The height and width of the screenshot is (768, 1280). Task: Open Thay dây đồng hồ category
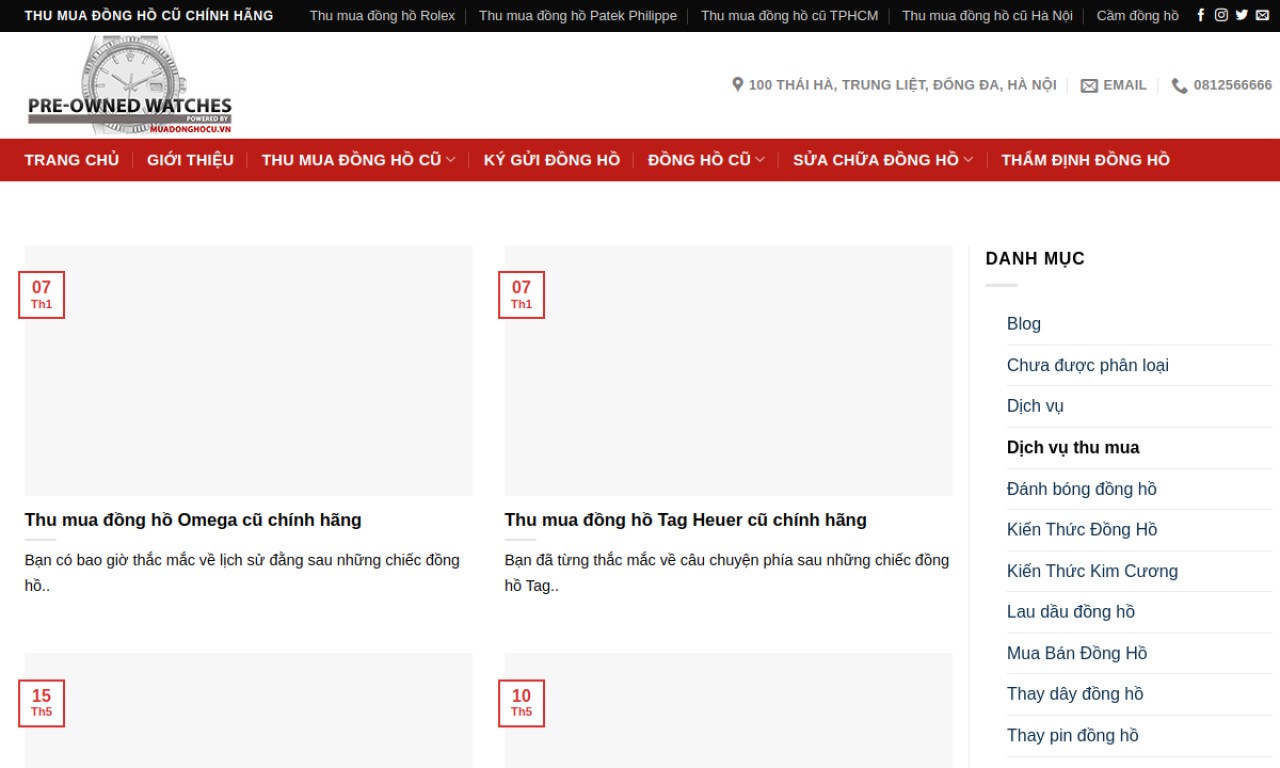coord(1075,694)
